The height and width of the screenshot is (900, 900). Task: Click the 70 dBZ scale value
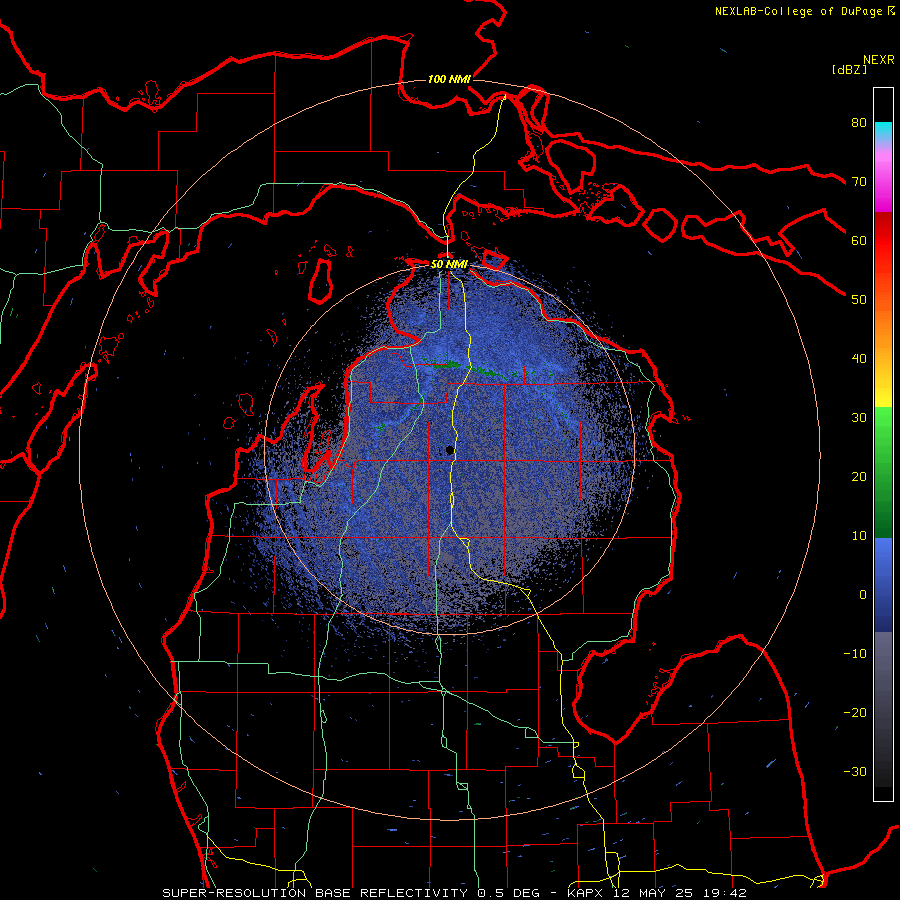click(859, 182)
